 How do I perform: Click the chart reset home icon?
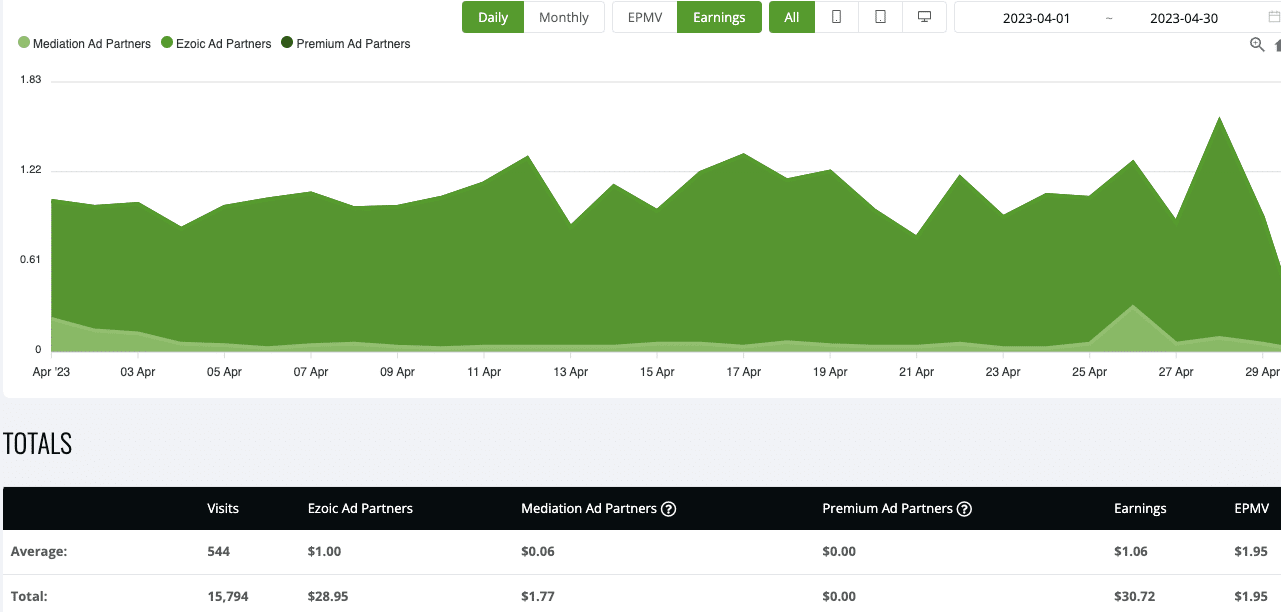[x=1277, y=45]
